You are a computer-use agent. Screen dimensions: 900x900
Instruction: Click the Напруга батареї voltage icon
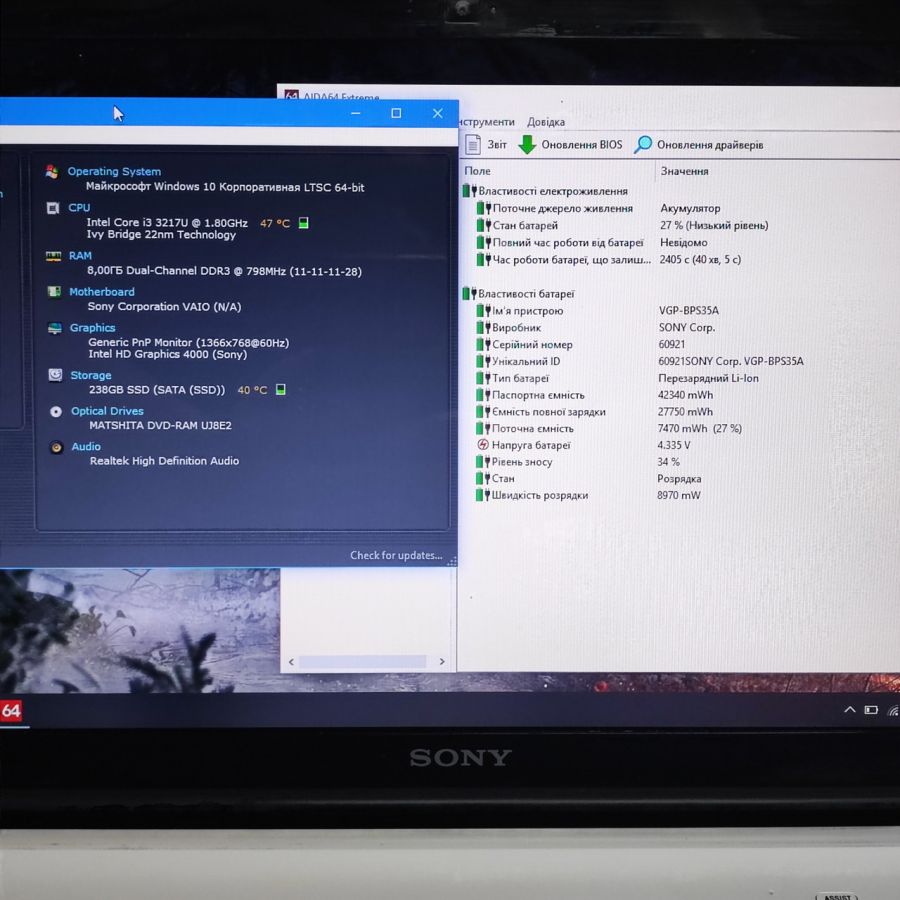click(x=482, y=445)
